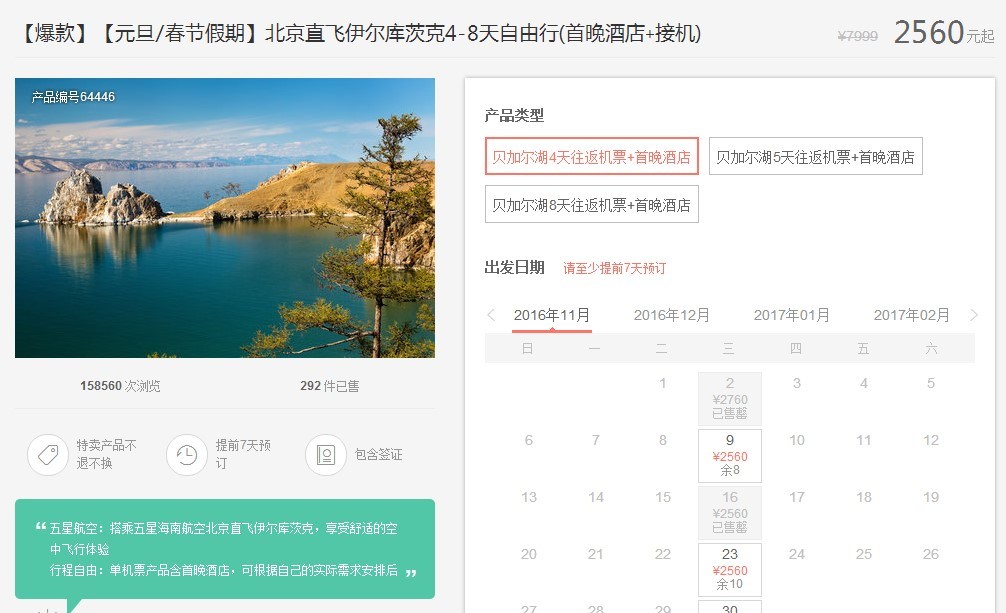Click the 产品编号64446 label on photo
Screen dimensions: 1006x613
pyautogui.click(x=73, y=97)
